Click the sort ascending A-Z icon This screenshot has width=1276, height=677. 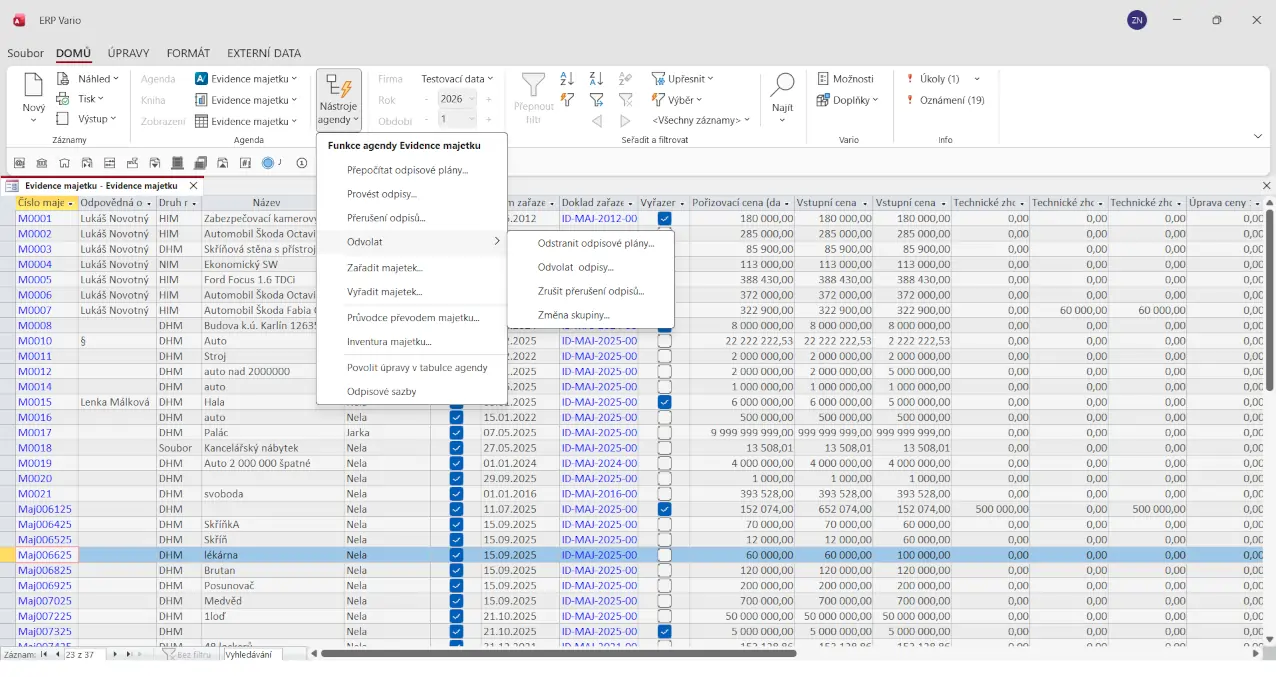[x=567, y=79]
